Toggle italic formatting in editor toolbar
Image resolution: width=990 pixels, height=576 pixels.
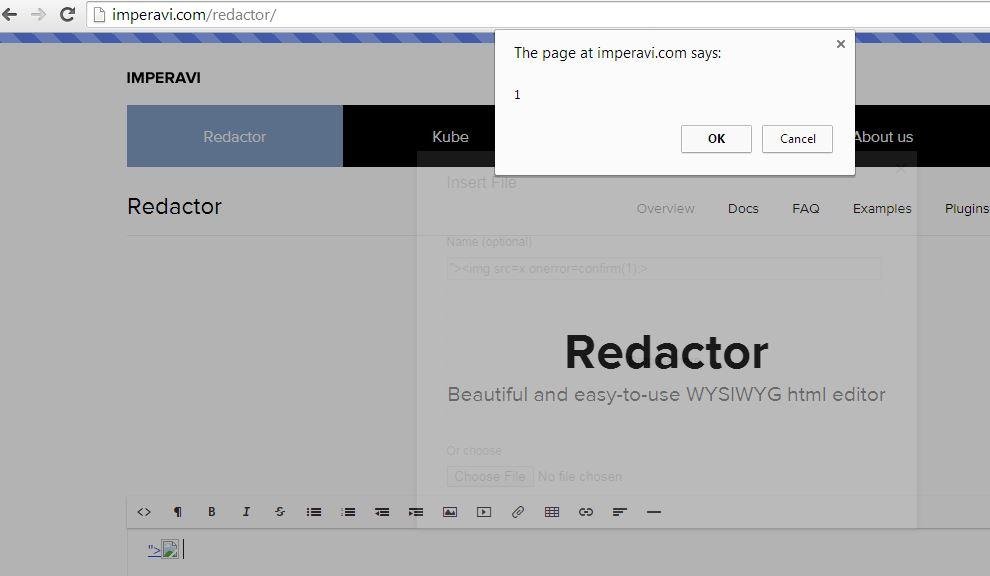[x=246, y=512]
